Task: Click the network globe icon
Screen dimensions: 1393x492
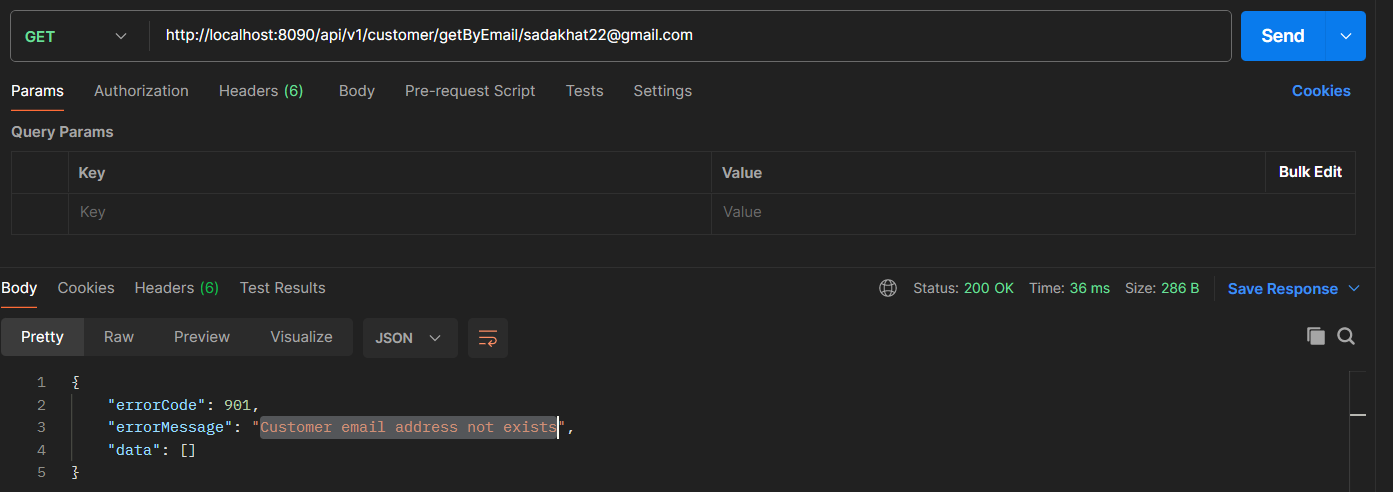Action: tap(887, 288)
